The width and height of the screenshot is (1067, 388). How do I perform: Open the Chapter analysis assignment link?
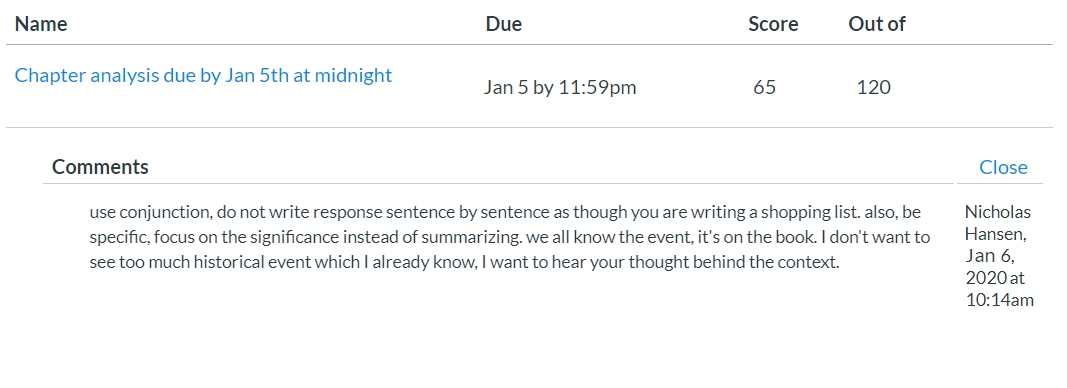pos(203,76)
